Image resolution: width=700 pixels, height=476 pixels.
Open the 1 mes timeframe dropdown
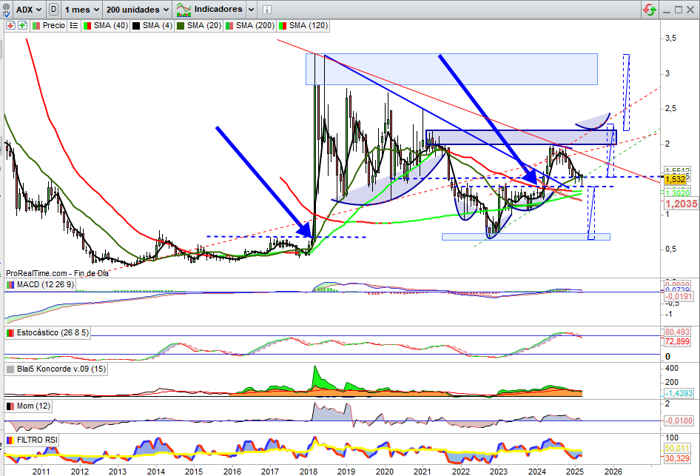(82, 9)
